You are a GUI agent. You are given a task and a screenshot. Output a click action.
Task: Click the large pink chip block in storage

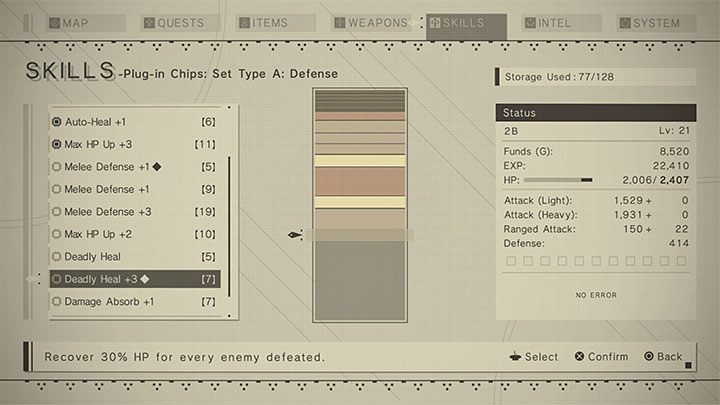tap(360, 181)
